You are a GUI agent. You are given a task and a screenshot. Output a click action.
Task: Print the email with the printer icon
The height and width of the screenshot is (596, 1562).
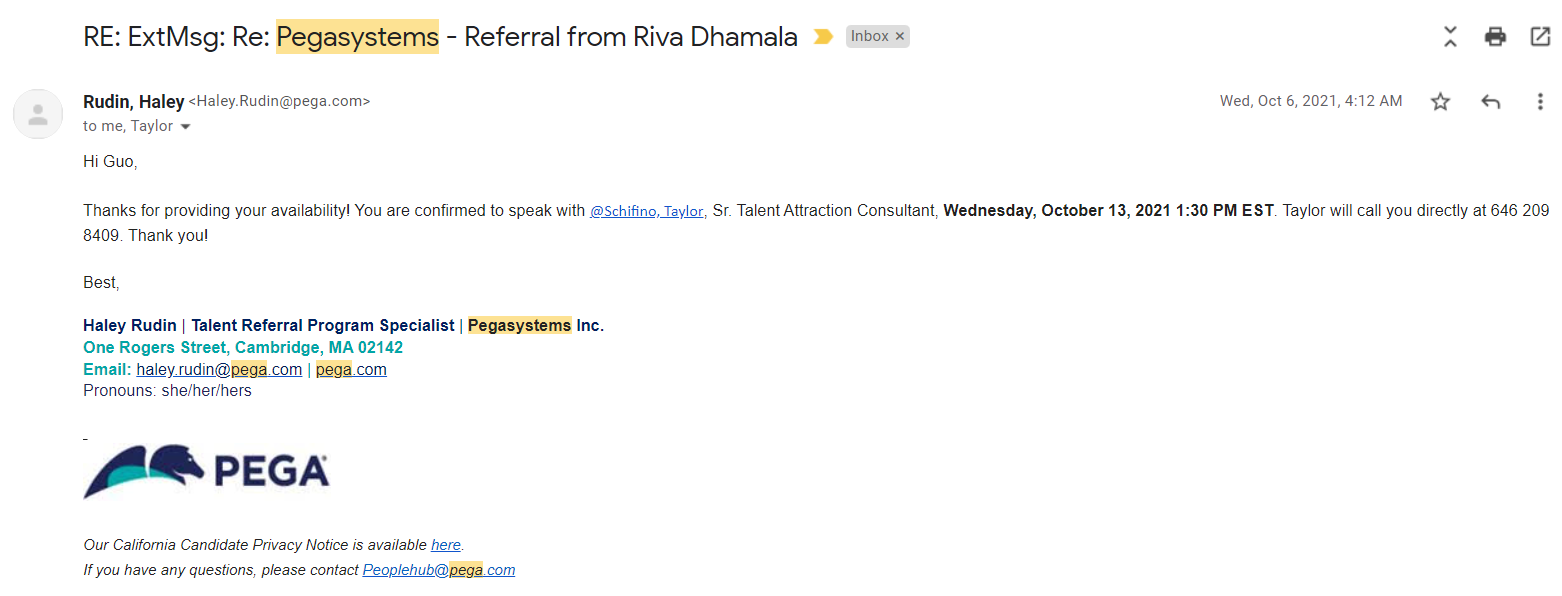coord(1495,37)
